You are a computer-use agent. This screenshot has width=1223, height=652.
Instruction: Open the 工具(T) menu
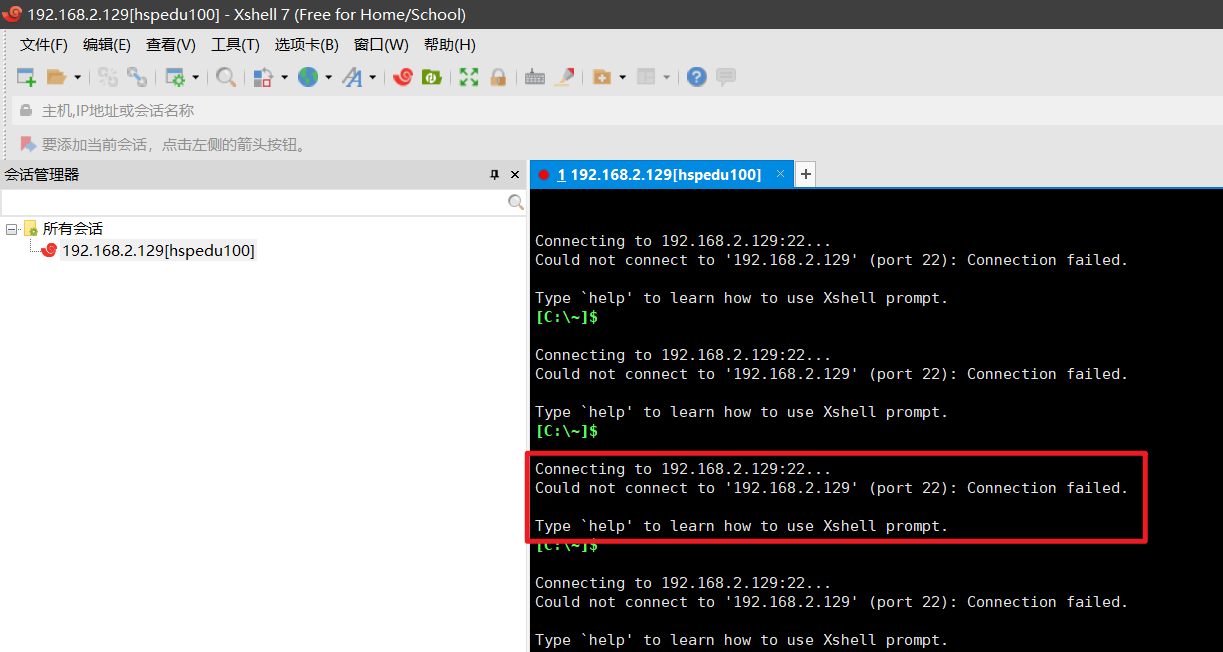coord(235,45)
